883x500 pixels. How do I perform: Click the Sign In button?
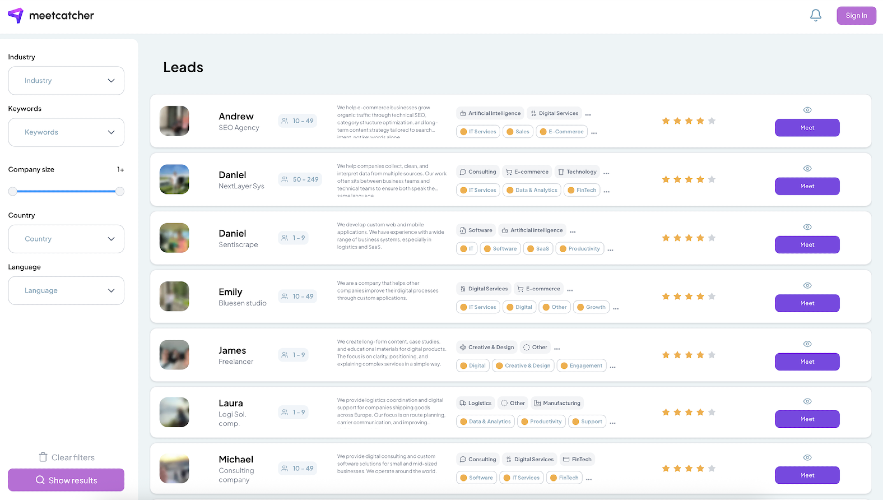856,16
